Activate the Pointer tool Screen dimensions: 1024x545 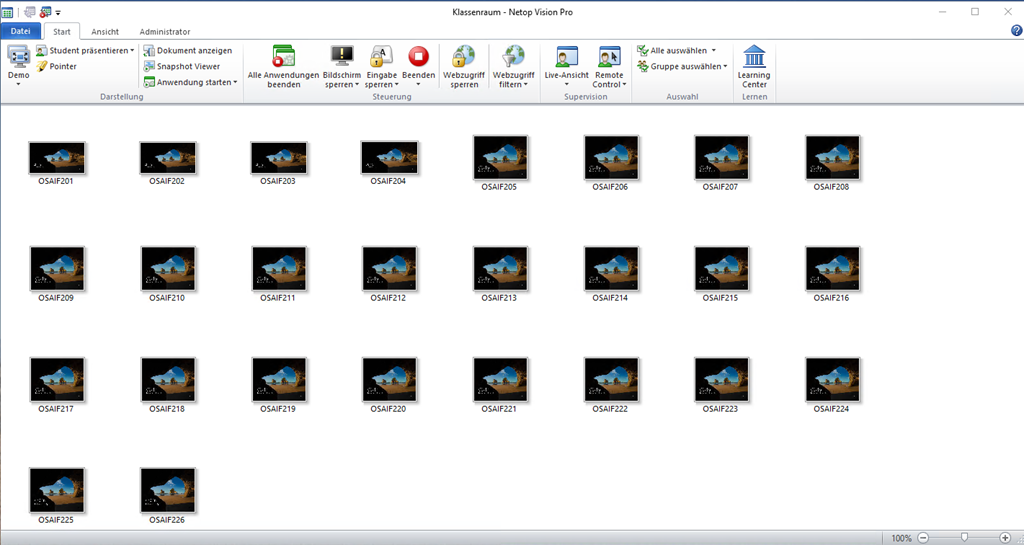[56, 66]
